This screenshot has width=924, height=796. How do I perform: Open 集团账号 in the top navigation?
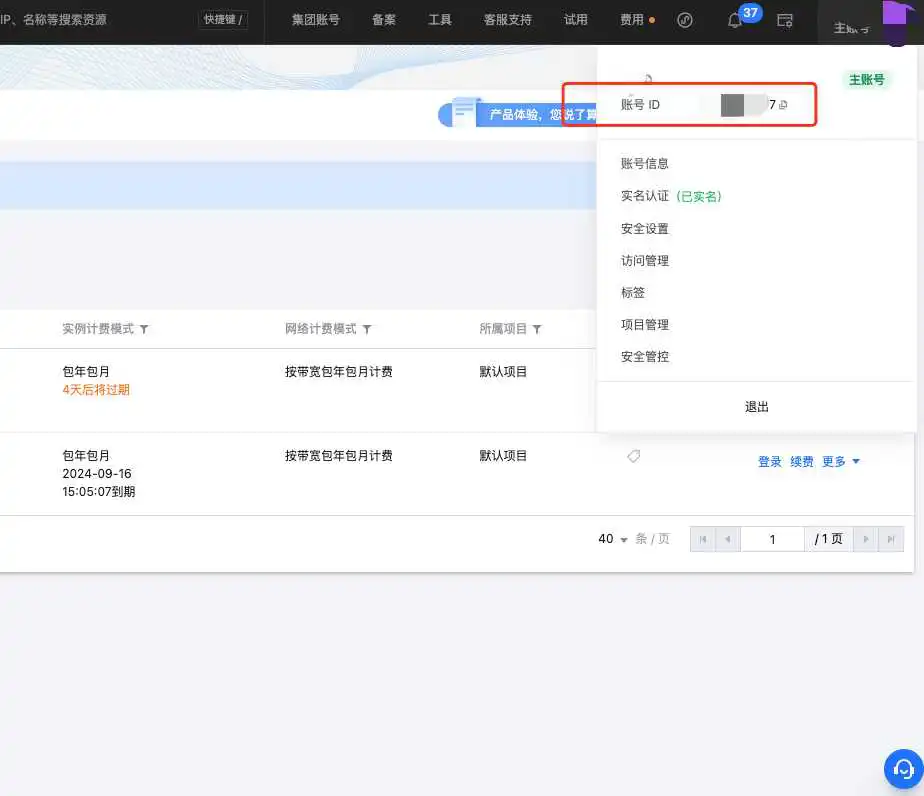point(316,20)
